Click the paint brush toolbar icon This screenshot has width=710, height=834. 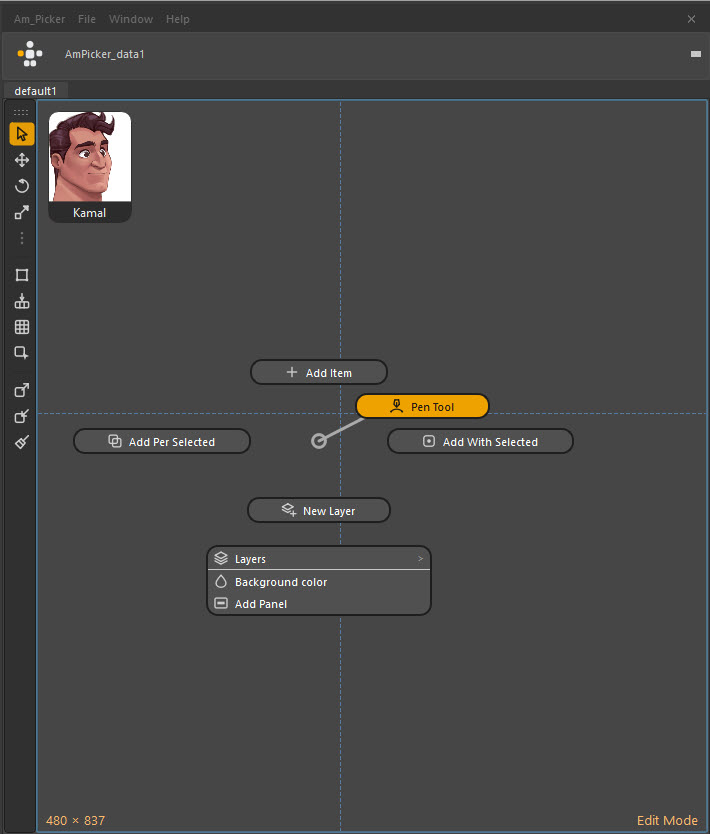point(22,442)
